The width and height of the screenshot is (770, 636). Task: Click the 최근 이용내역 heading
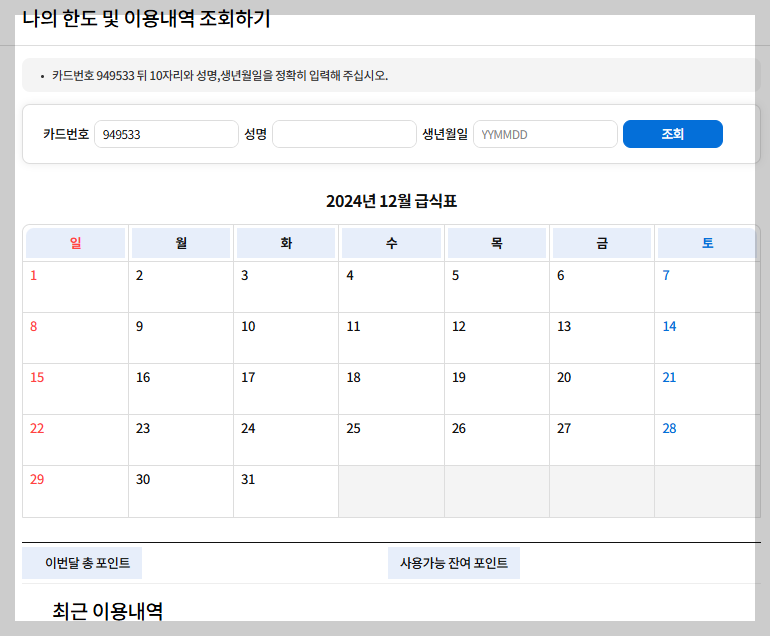coord(108,611)
